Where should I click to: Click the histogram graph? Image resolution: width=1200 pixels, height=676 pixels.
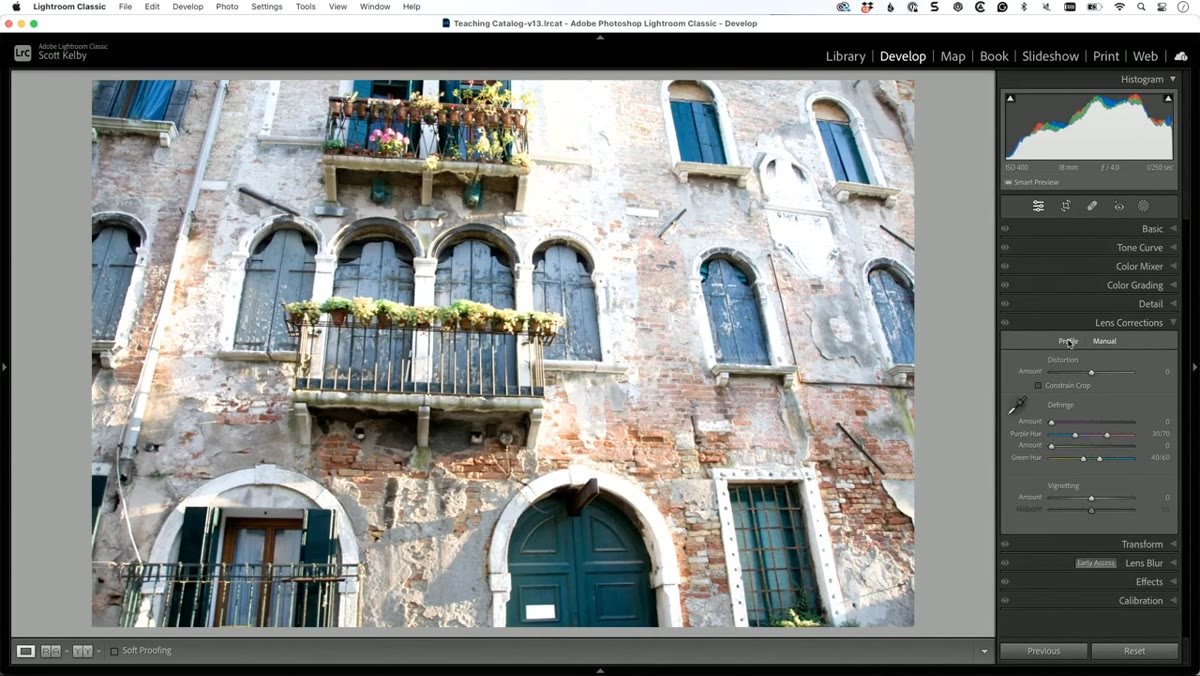tap(1089, 127)
